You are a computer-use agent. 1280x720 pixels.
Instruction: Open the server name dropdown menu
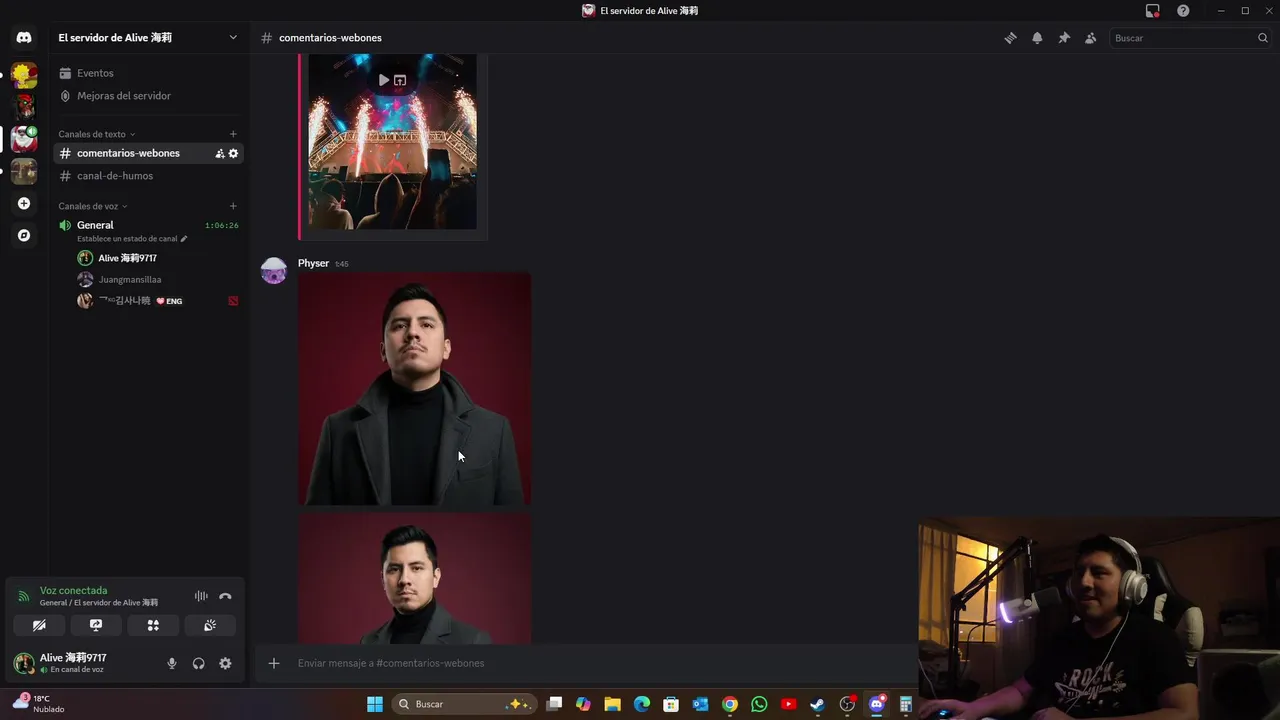pos(148,38)
